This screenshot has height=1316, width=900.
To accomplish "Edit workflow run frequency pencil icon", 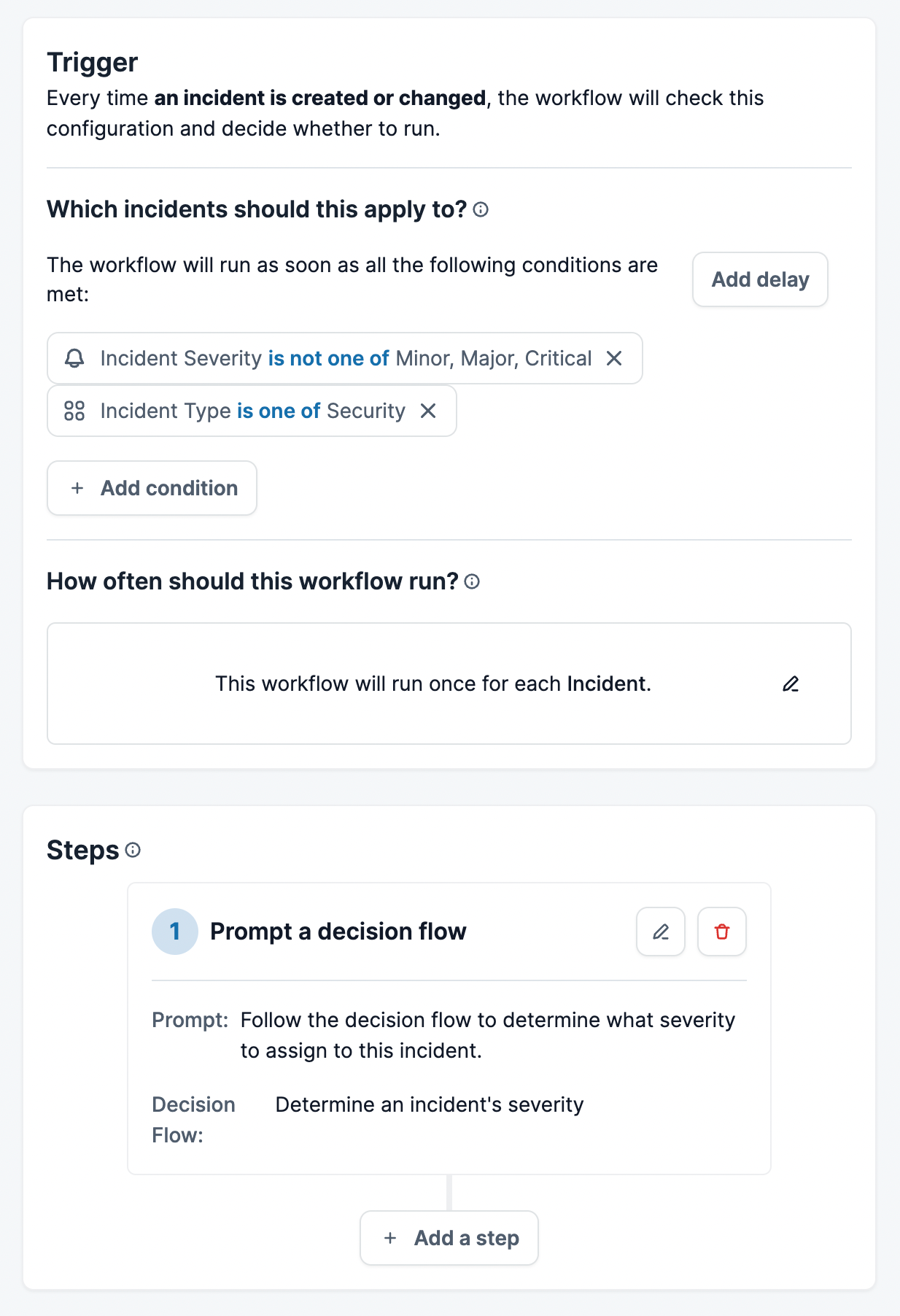I will 791,684.
